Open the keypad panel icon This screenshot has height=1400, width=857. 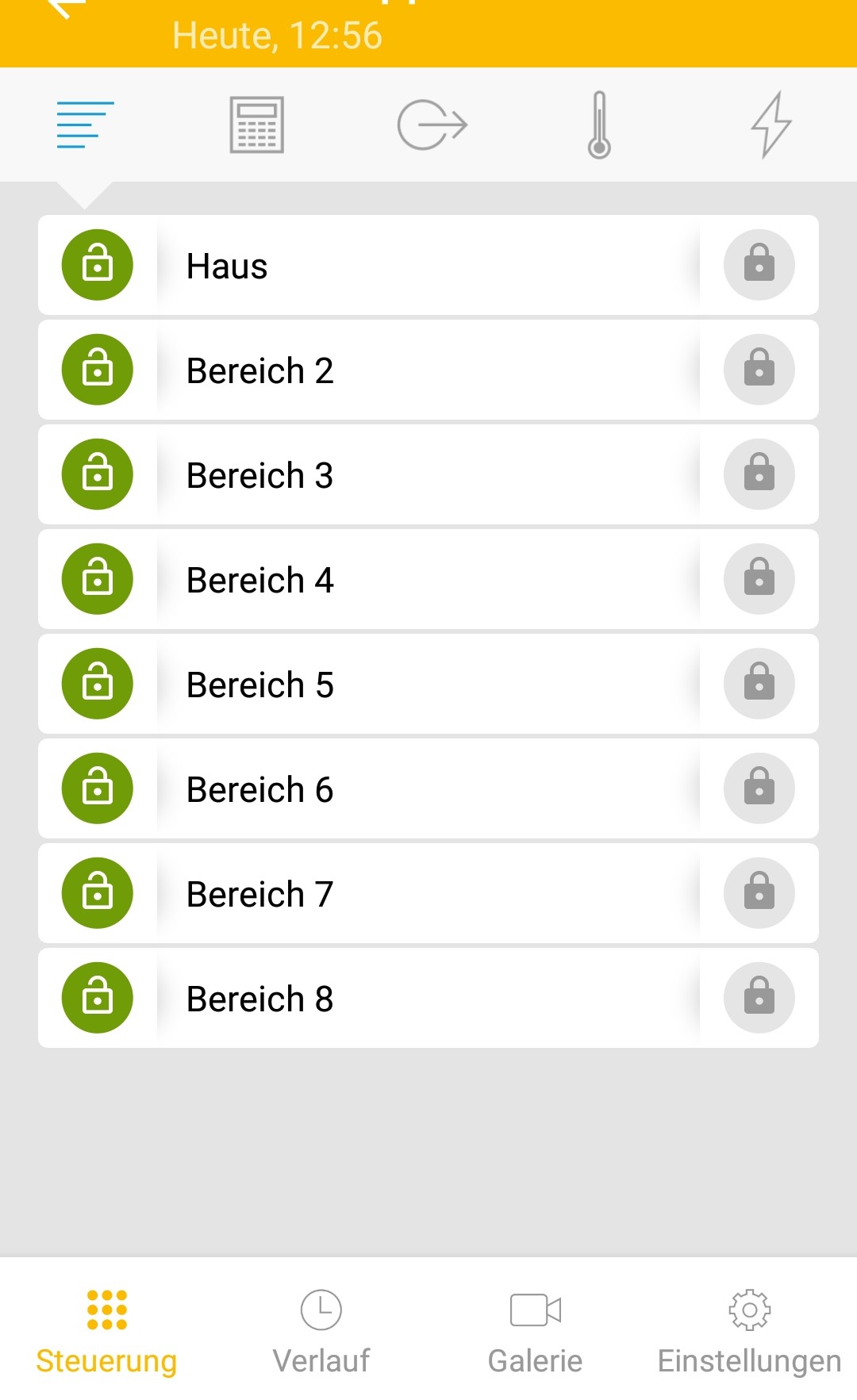coord(256,125)
